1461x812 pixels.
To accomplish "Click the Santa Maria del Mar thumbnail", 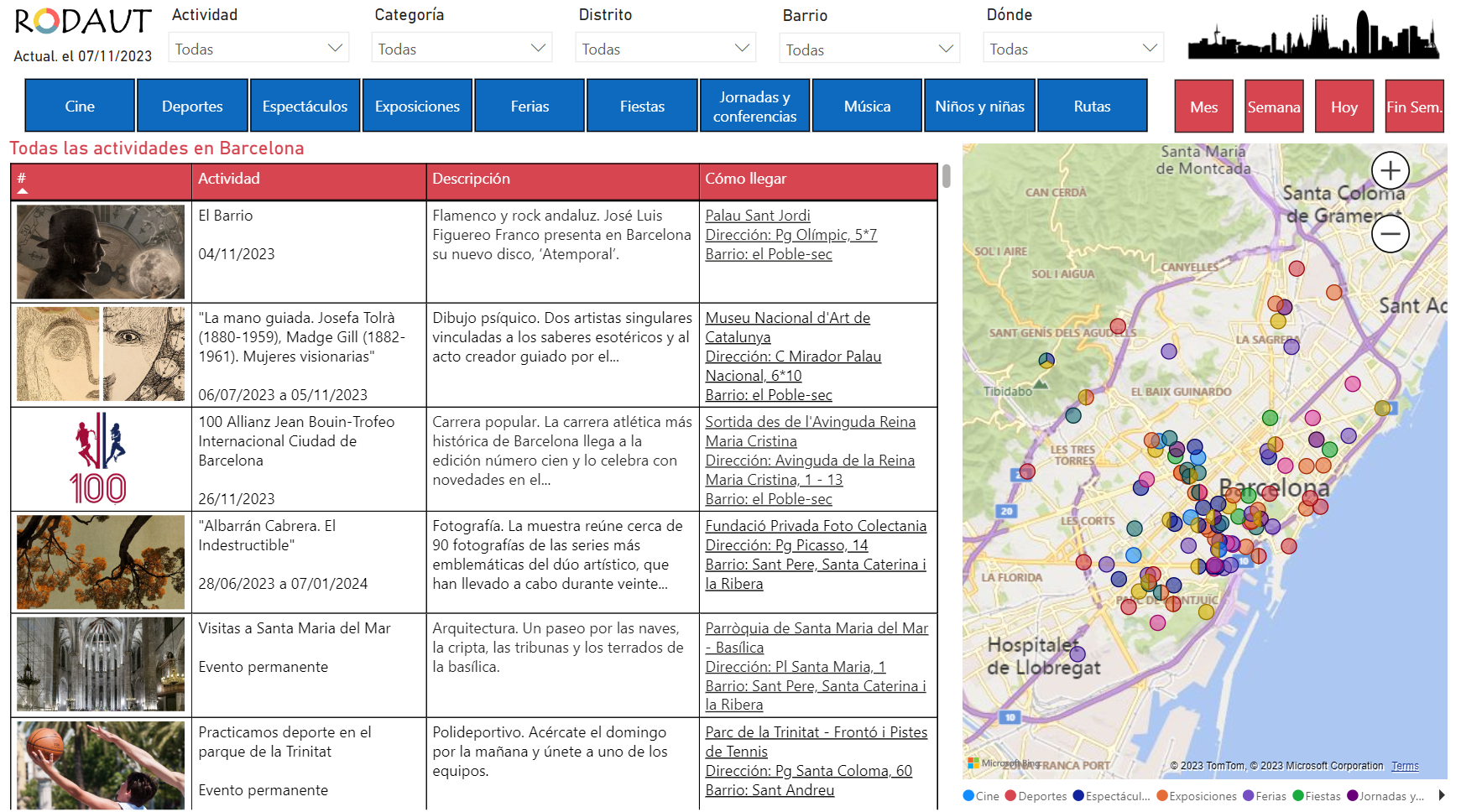I will click(101, 664).
